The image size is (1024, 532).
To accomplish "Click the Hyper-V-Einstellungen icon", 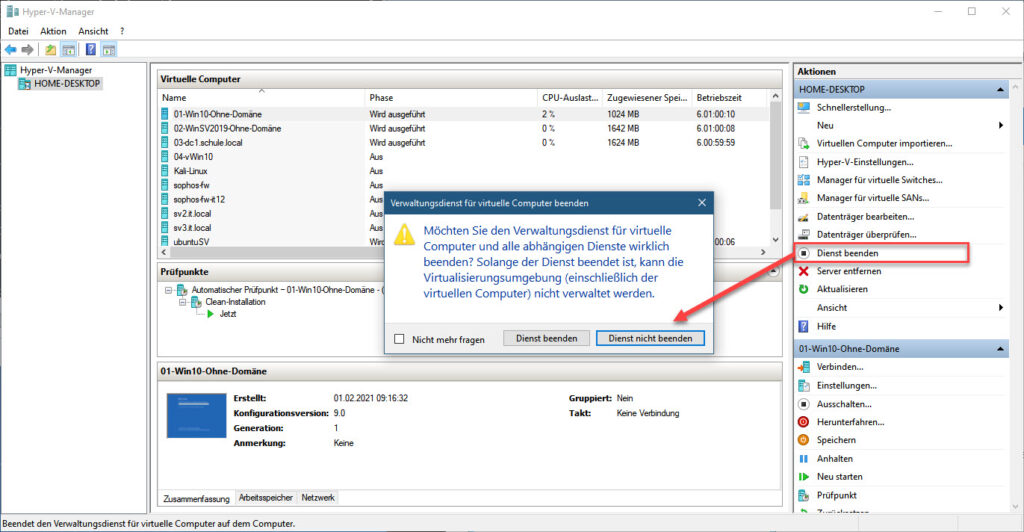I will pyautogui.click(x=804, y=162).
